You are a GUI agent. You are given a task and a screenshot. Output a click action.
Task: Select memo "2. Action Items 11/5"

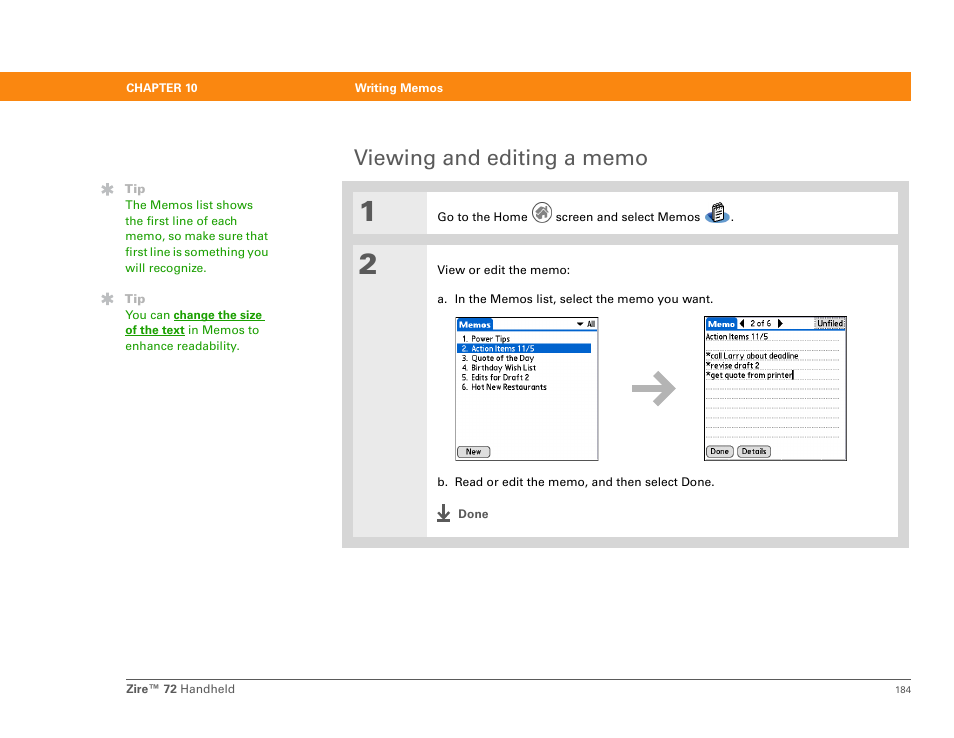click(524, 349)
